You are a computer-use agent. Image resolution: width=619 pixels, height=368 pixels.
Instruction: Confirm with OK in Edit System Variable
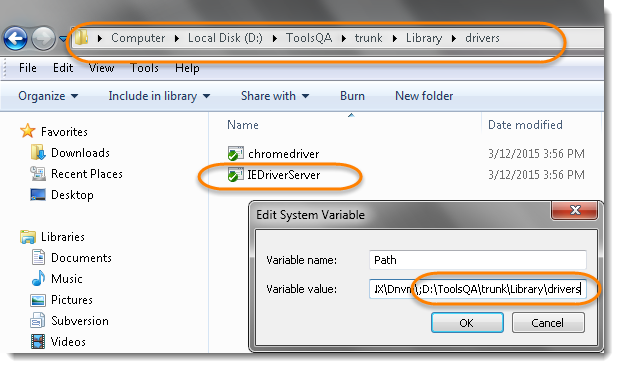(x=467, y=323)
